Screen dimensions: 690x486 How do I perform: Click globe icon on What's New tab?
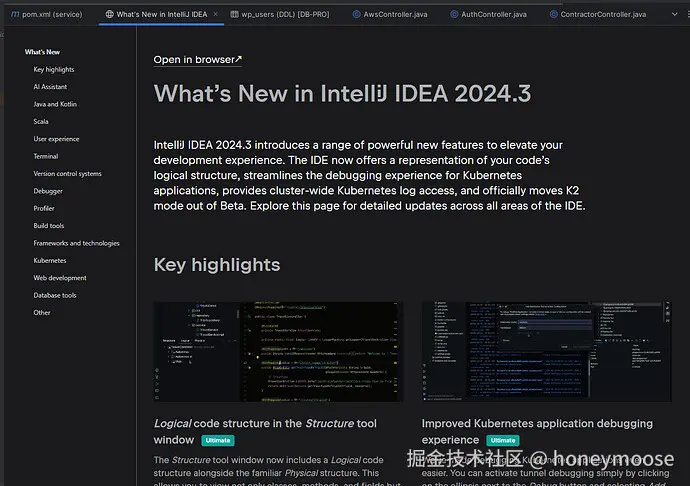109,14
